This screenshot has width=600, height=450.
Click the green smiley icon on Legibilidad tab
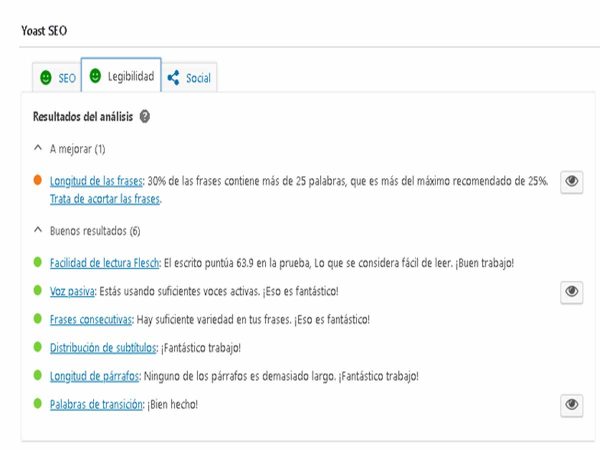click(x=95, y=76)
